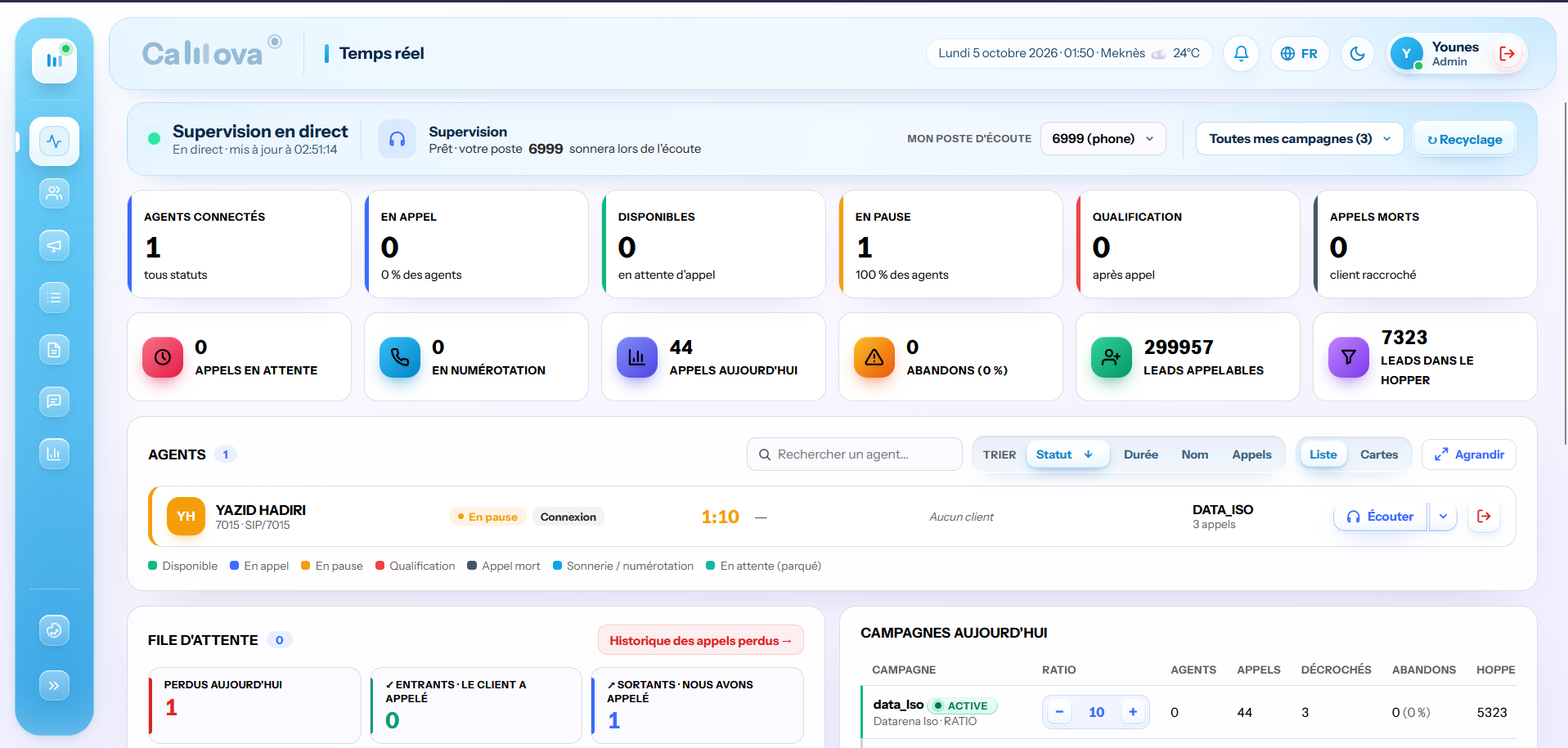Open the 6999 (phone) listening post dropdown
The height and width of the screenshot is (748, 1568).
[1103, 139]
